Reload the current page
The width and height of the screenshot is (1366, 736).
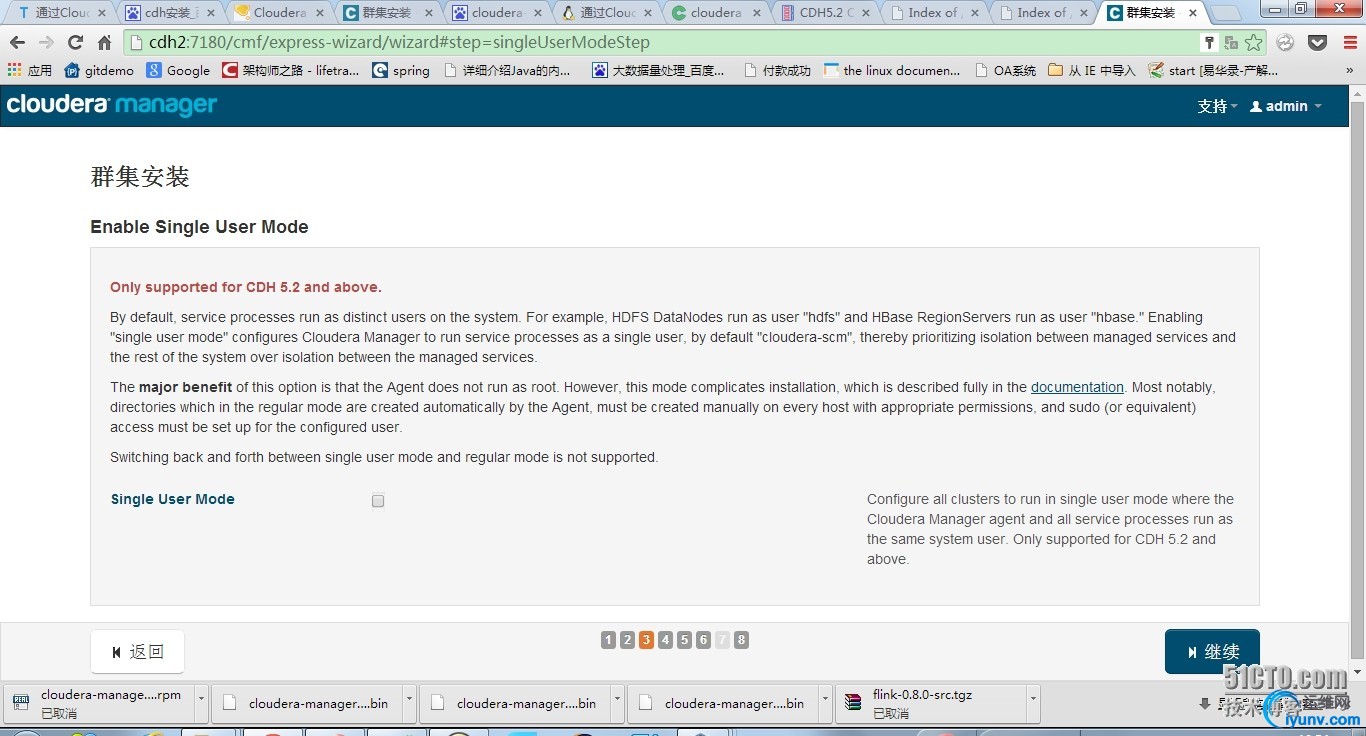tap(75, 43)
